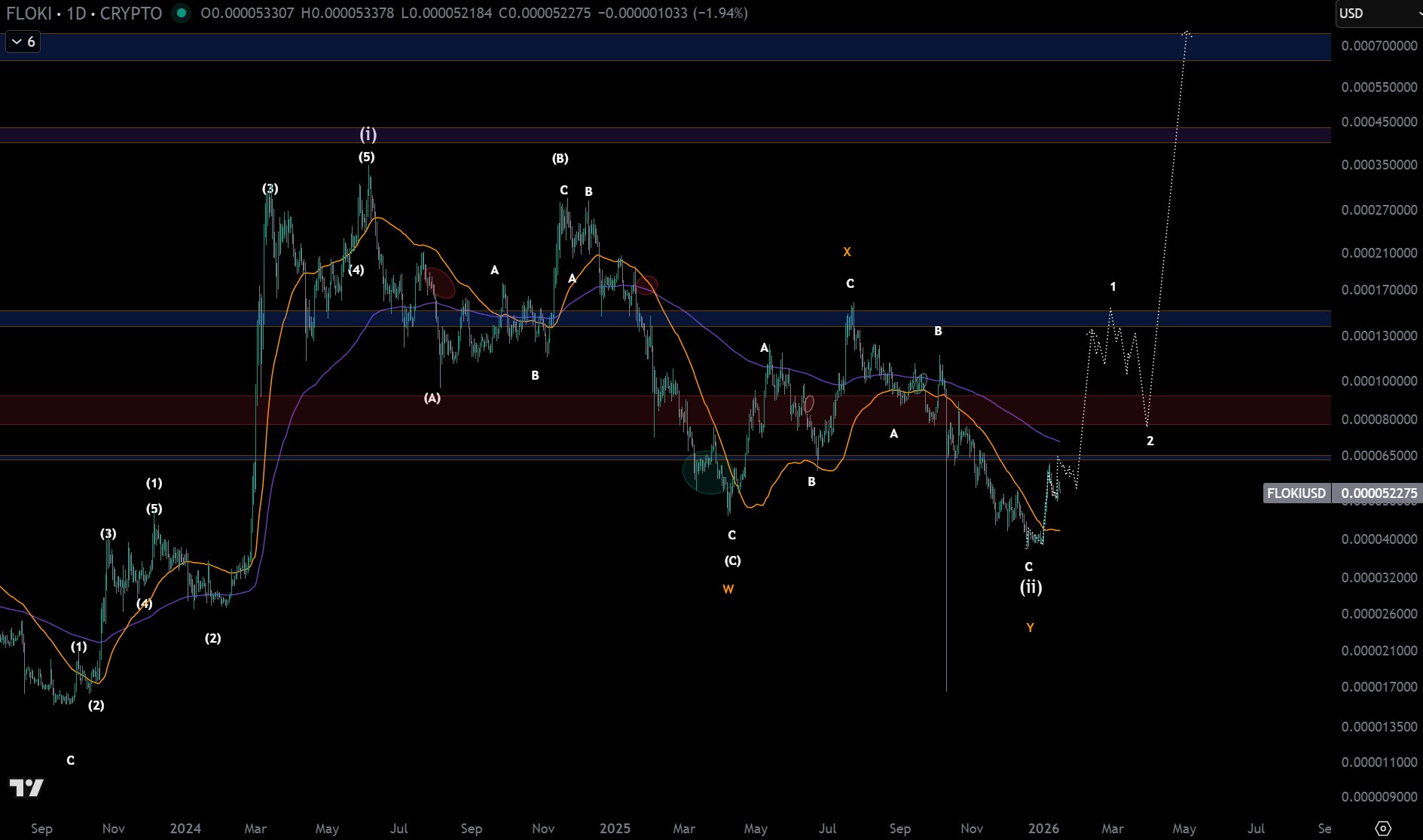The width and height of the screenshot is (1423, 840).
Task: Click the FLOKI 1D CRYPTO symbol title
Action: click(x=84, y=14)
